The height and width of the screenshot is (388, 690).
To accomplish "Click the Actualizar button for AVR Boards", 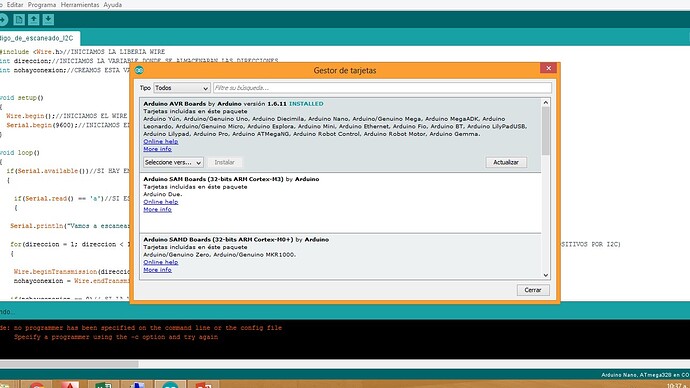I will (506, 162).
